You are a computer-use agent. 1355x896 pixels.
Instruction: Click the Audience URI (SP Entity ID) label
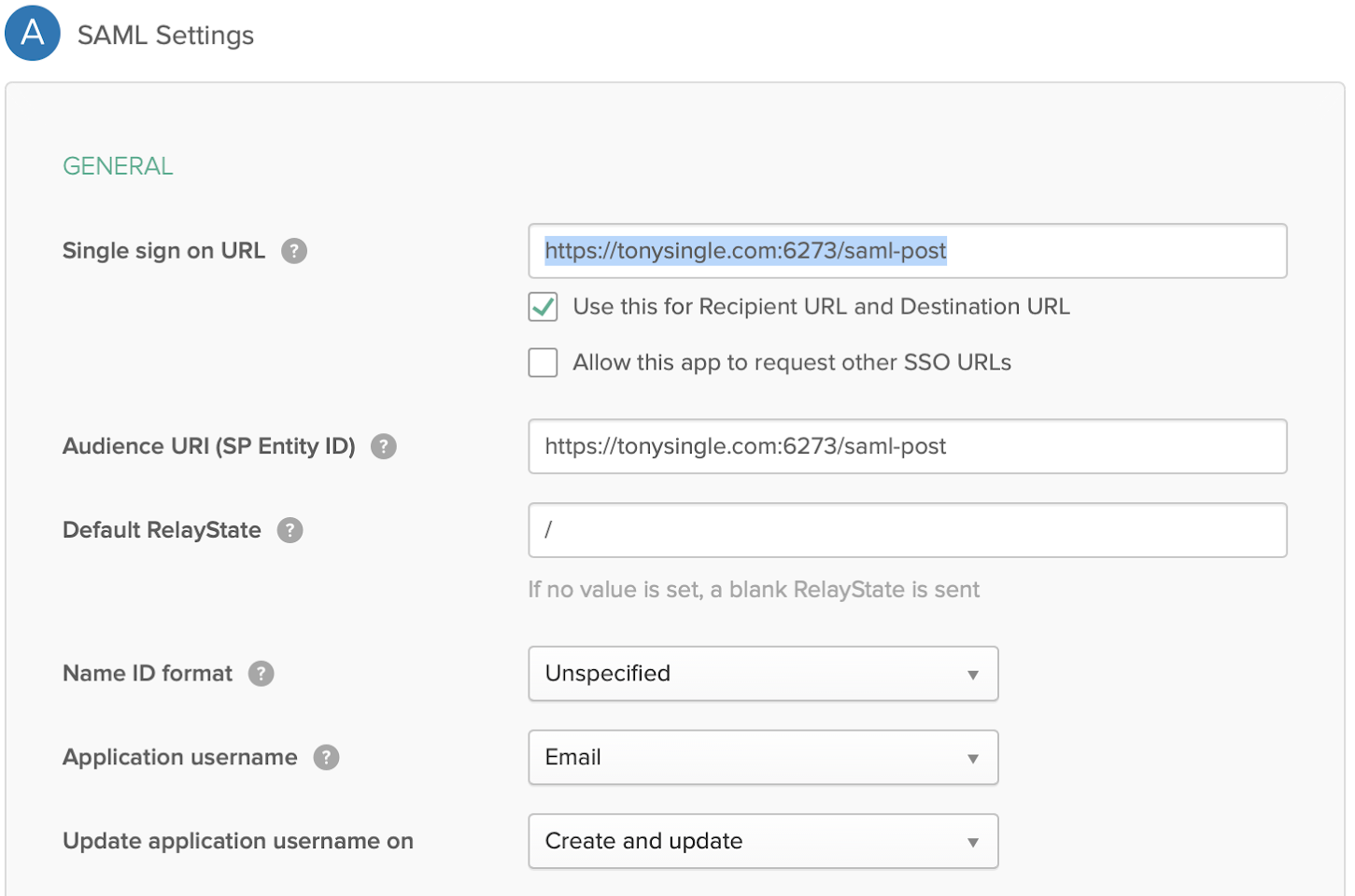pyautogui.click(x=209, y=447)
